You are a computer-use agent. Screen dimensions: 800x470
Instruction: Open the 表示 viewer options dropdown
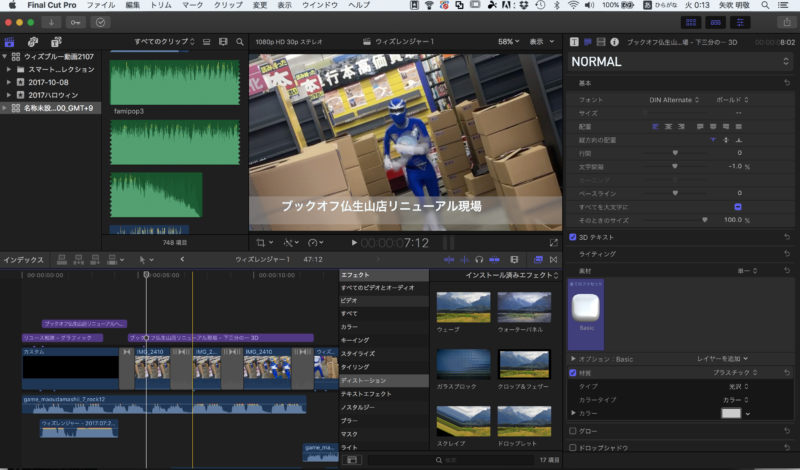pyautogui.click(x=541, y=42)
